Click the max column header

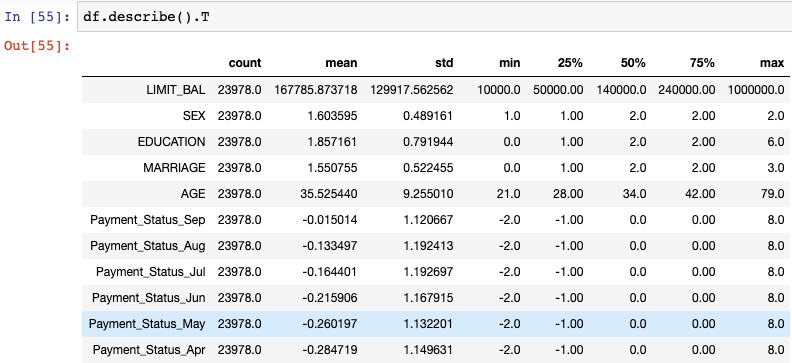tap(773, 63)
